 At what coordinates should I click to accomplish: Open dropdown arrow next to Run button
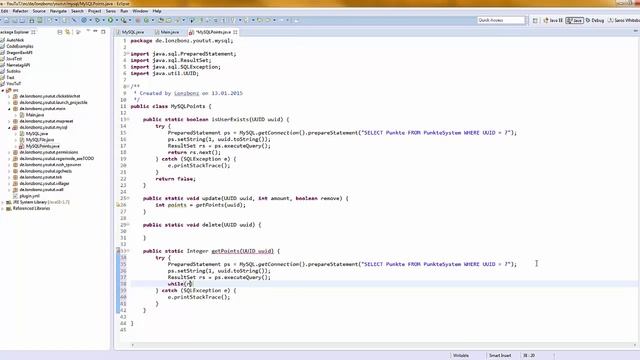click(116, 20)
